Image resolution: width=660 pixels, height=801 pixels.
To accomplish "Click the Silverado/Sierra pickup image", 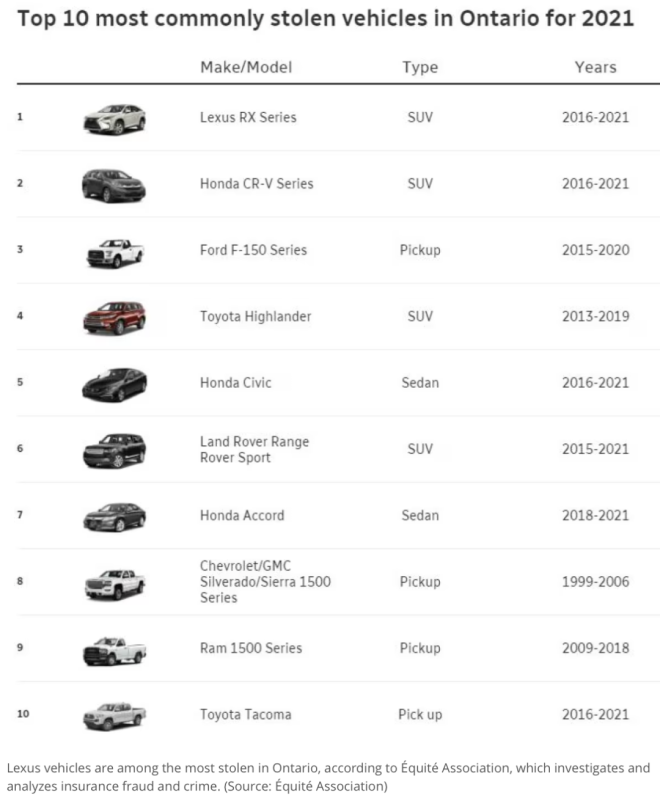I will pyautogui.click(x=114, y=582).
